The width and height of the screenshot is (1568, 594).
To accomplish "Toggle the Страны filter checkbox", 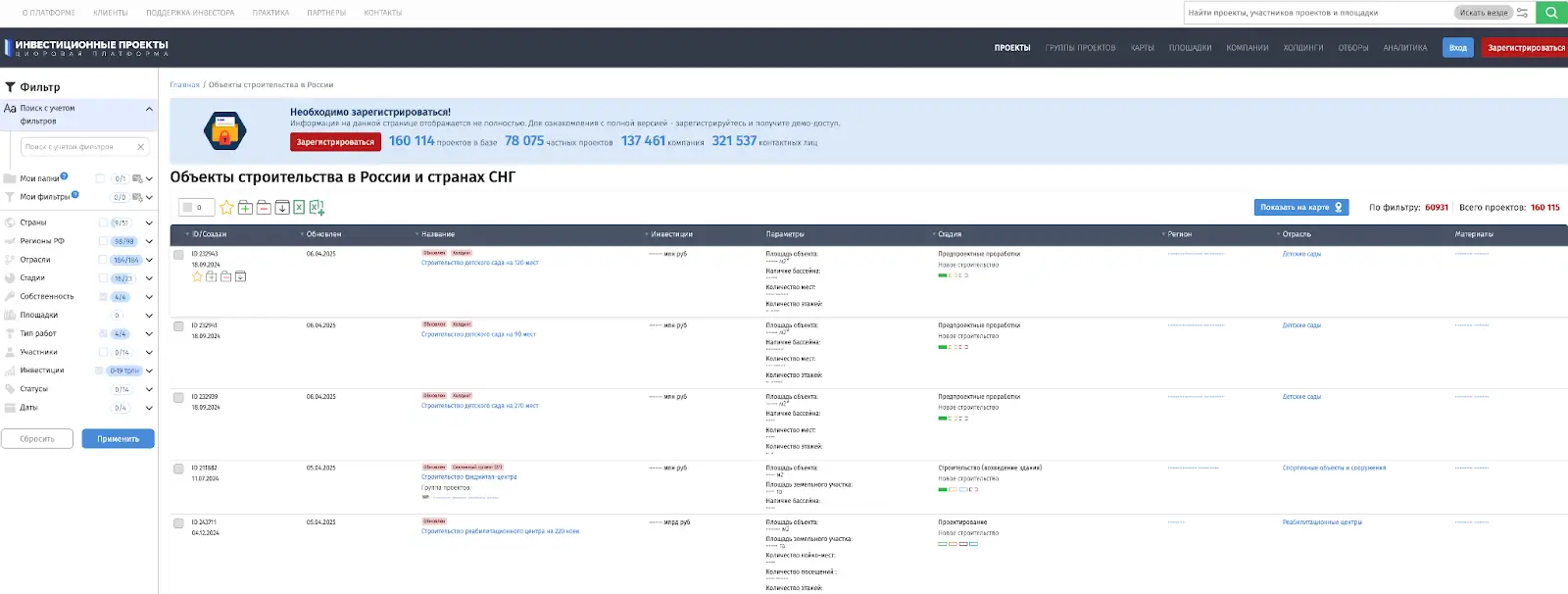I will 103,223.
